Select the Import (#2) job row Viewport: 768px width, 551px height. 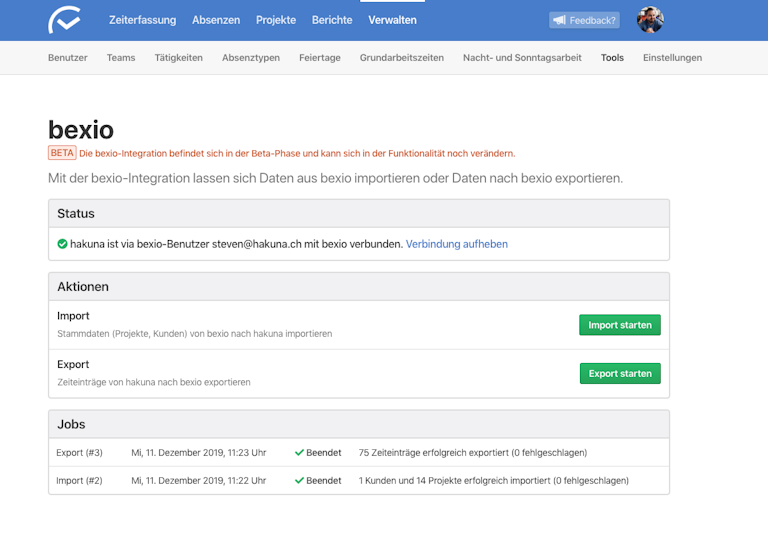tap(359, 480)
